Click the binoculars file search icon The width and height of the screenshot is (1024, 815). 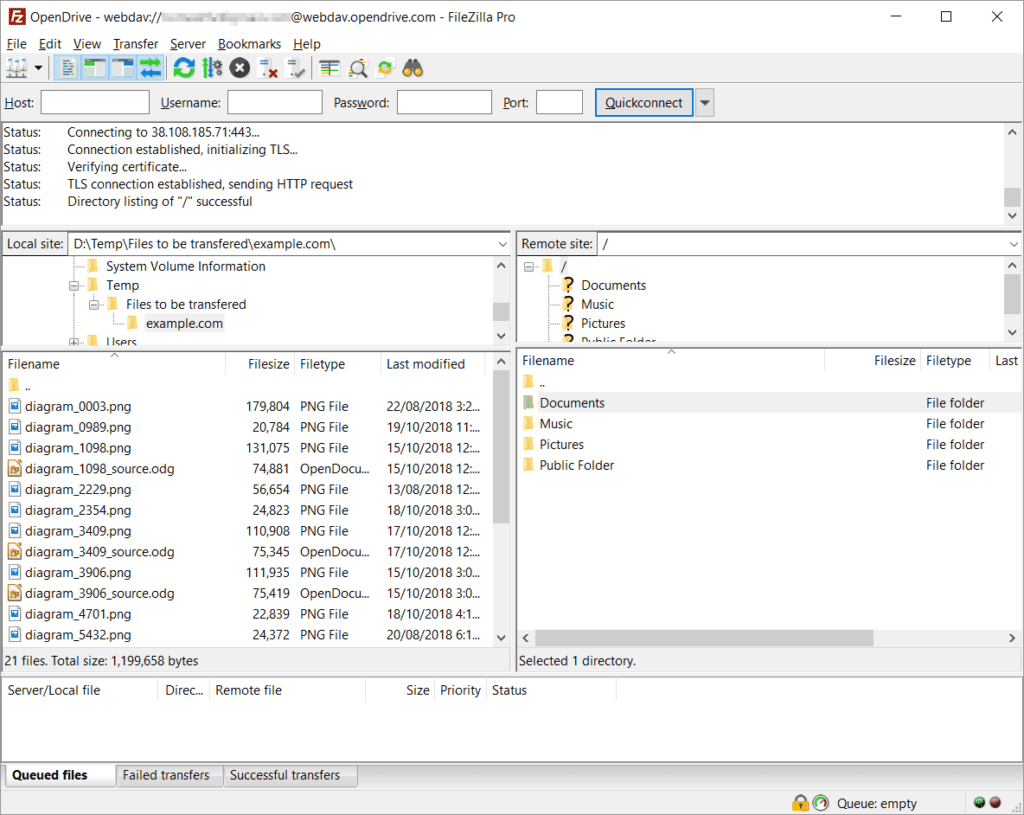tap(414, 68)
